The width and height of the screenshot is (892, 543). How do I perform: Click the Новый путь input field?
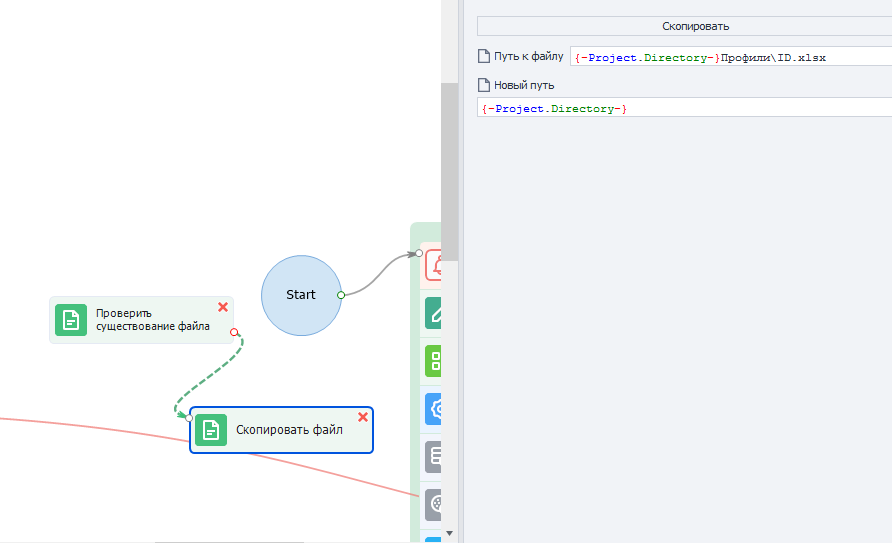tap(684, 107)
